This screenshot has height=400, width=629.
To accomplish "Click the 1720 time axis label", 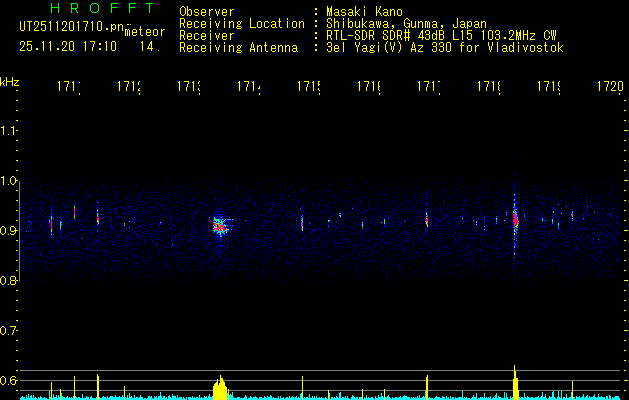I will (610, 86).
